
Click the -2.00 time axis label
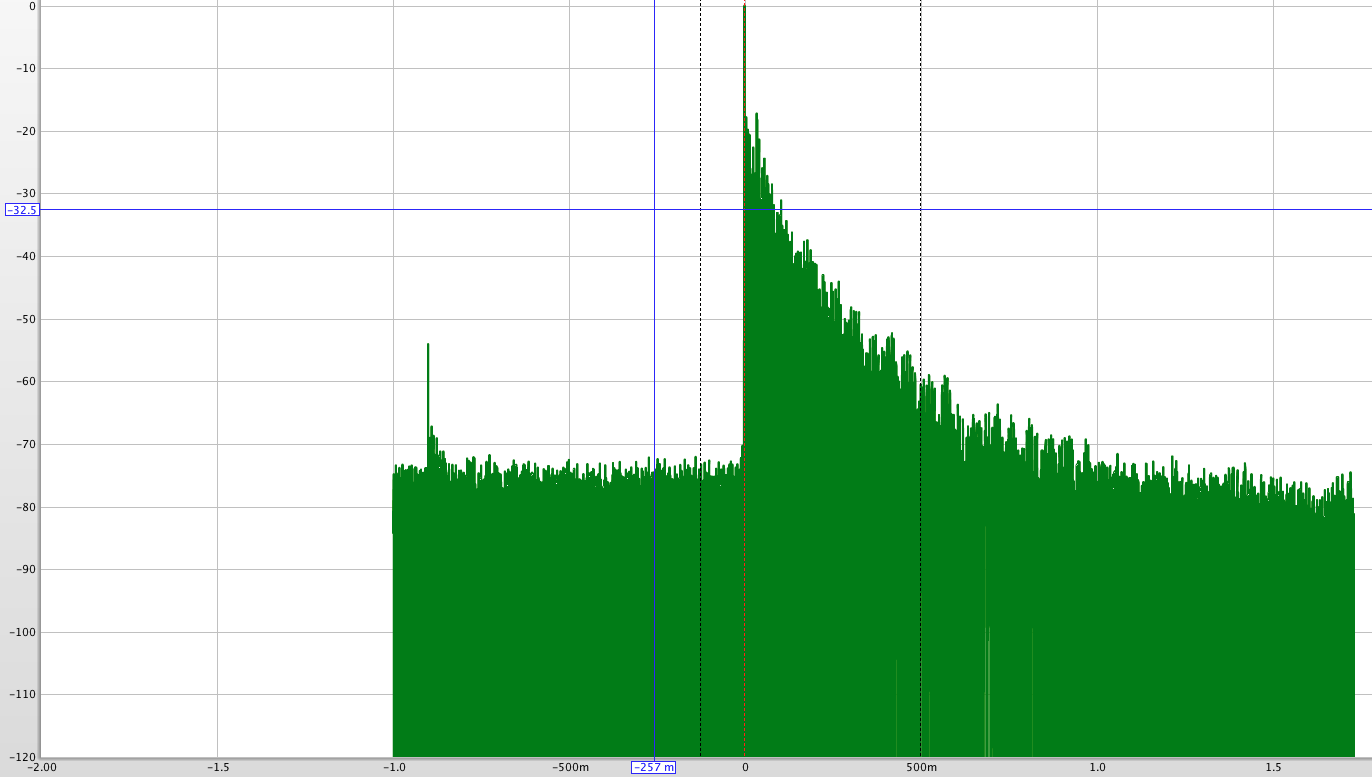[42, 768]
